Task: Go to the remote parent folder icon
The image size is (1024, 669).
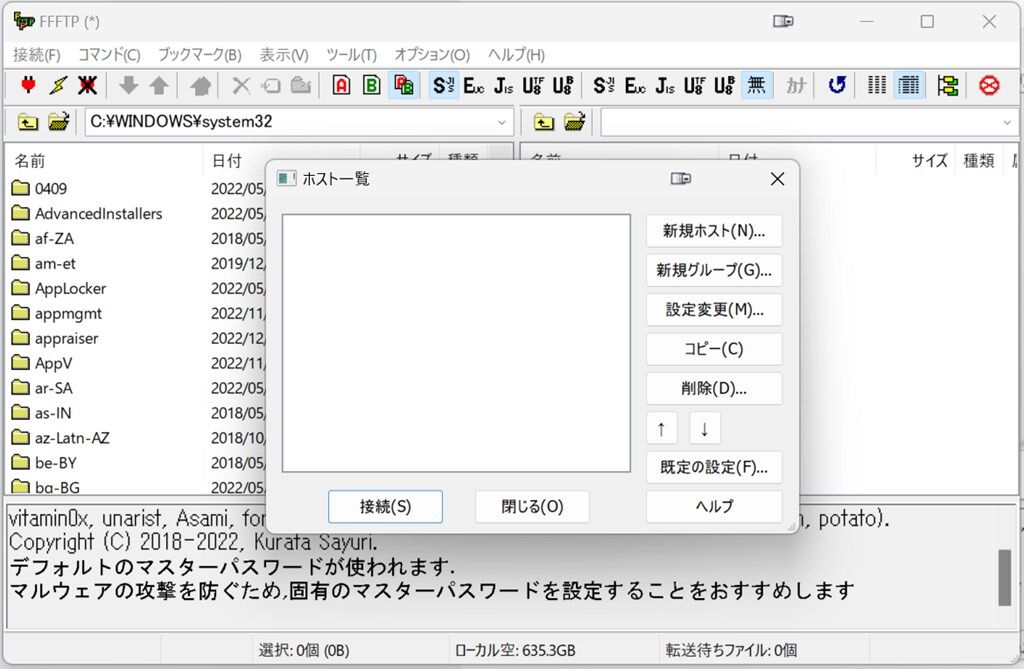Action: click(x=543, y=122)
